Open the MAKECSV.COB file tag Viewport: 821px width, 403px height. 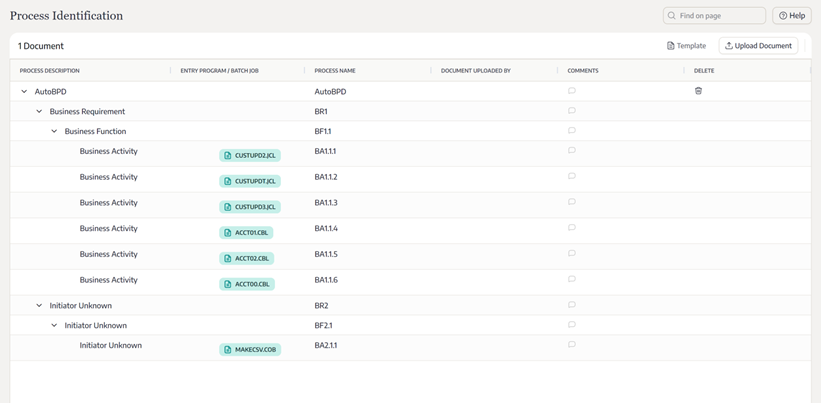pos(250,350)
